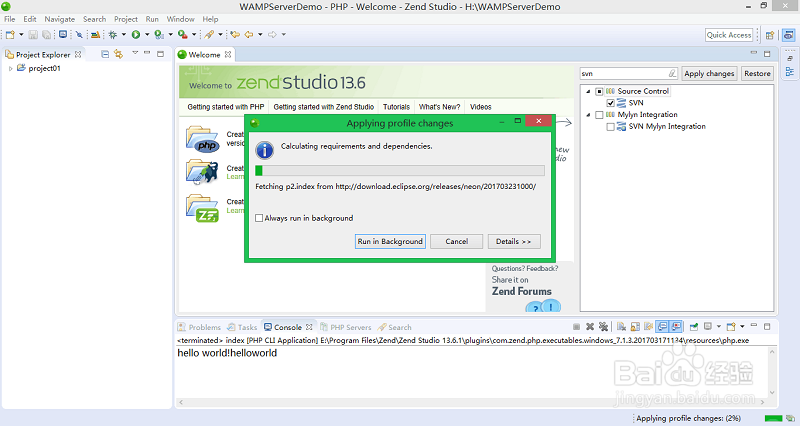800x426 pixels.
Task: Expand the project01 tree node
Action: [11, 68]
